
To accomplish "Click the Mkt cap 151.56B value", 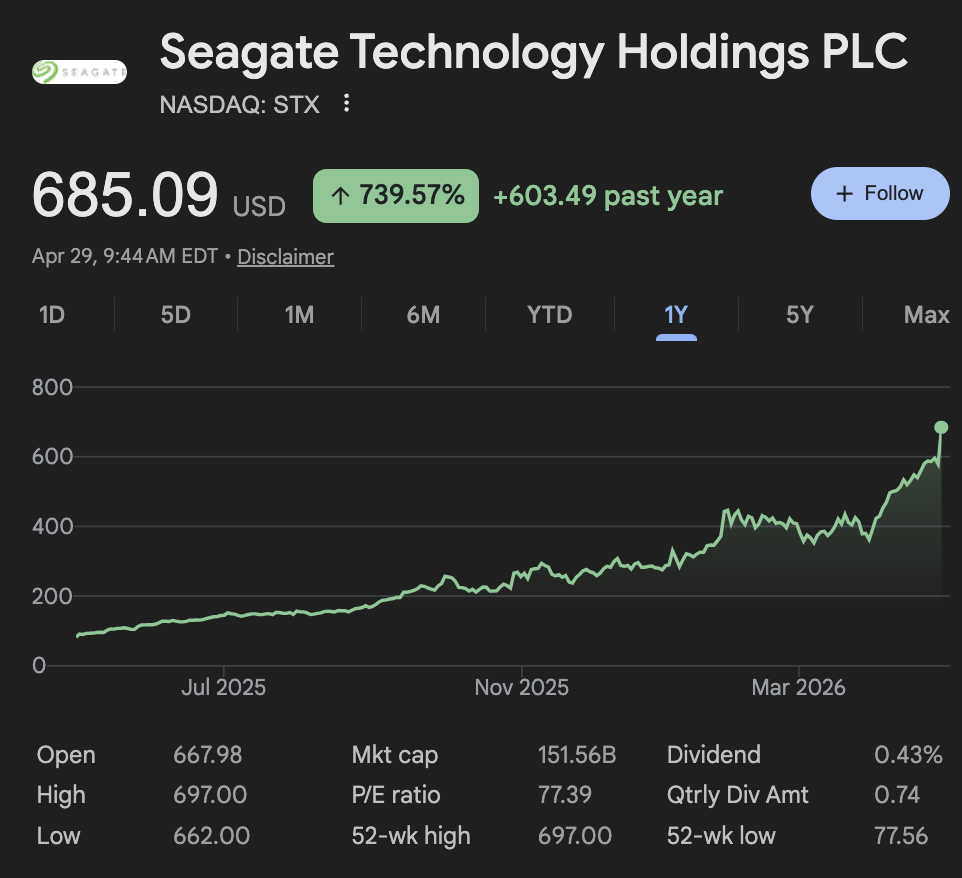I will pyautogui.click(x=577, y=755).
